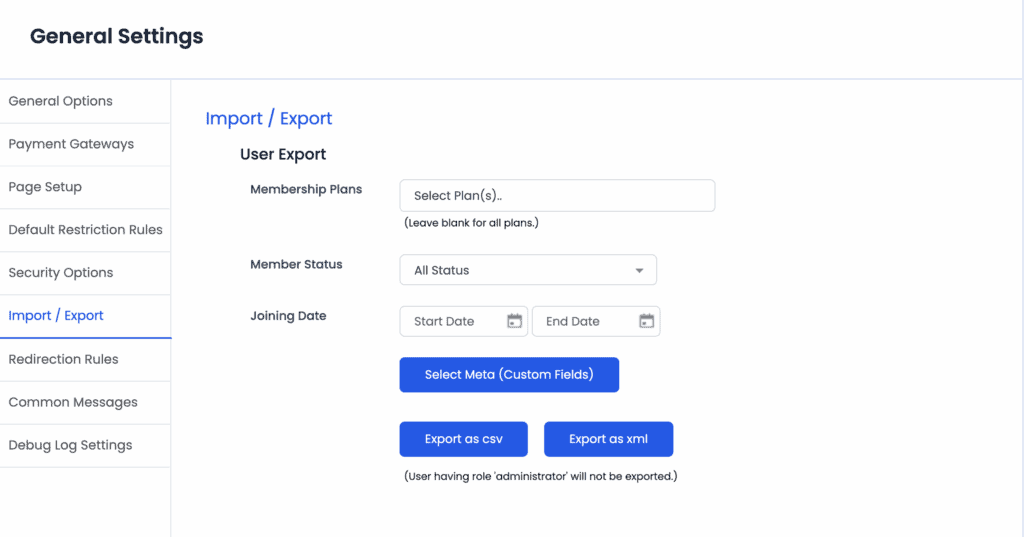Click Select Meta (Custom Fields) button
Image resolution: width=1024 pixels, height=537 pixels.
click(x=509, y=374)
